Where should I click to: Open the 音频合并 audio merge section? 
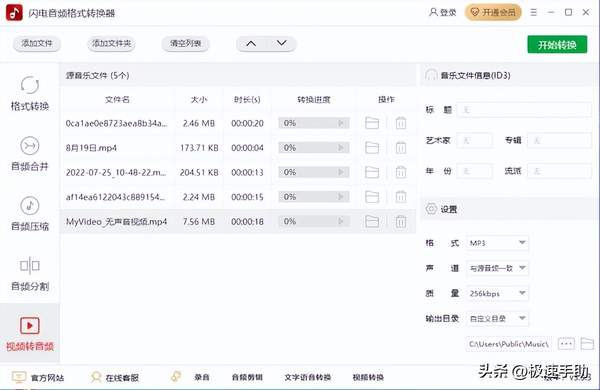[x=30, y=154]
